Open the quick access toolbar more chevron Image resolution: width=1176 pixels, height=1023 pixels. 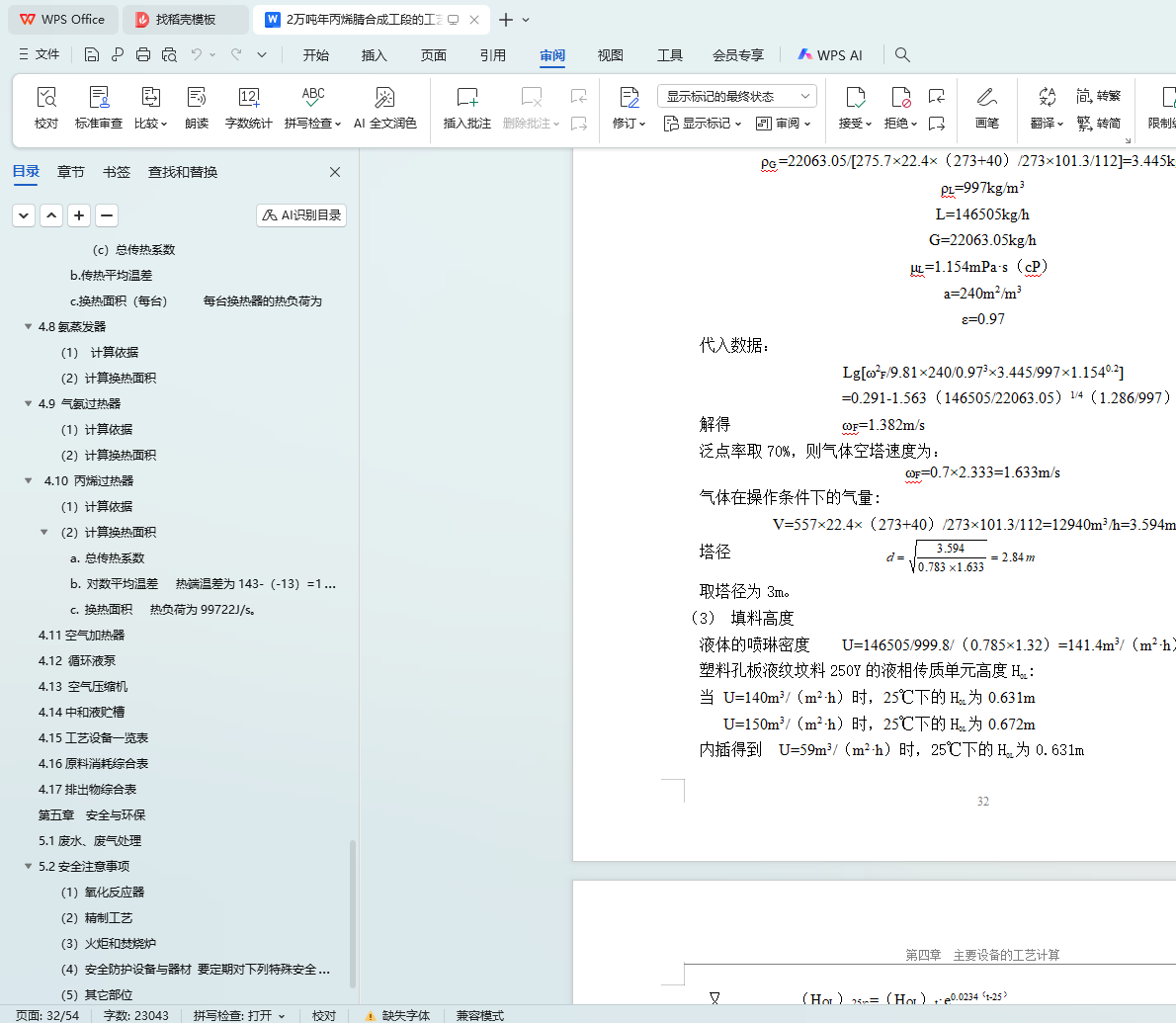pyautogui.click(x=262, y=54)
